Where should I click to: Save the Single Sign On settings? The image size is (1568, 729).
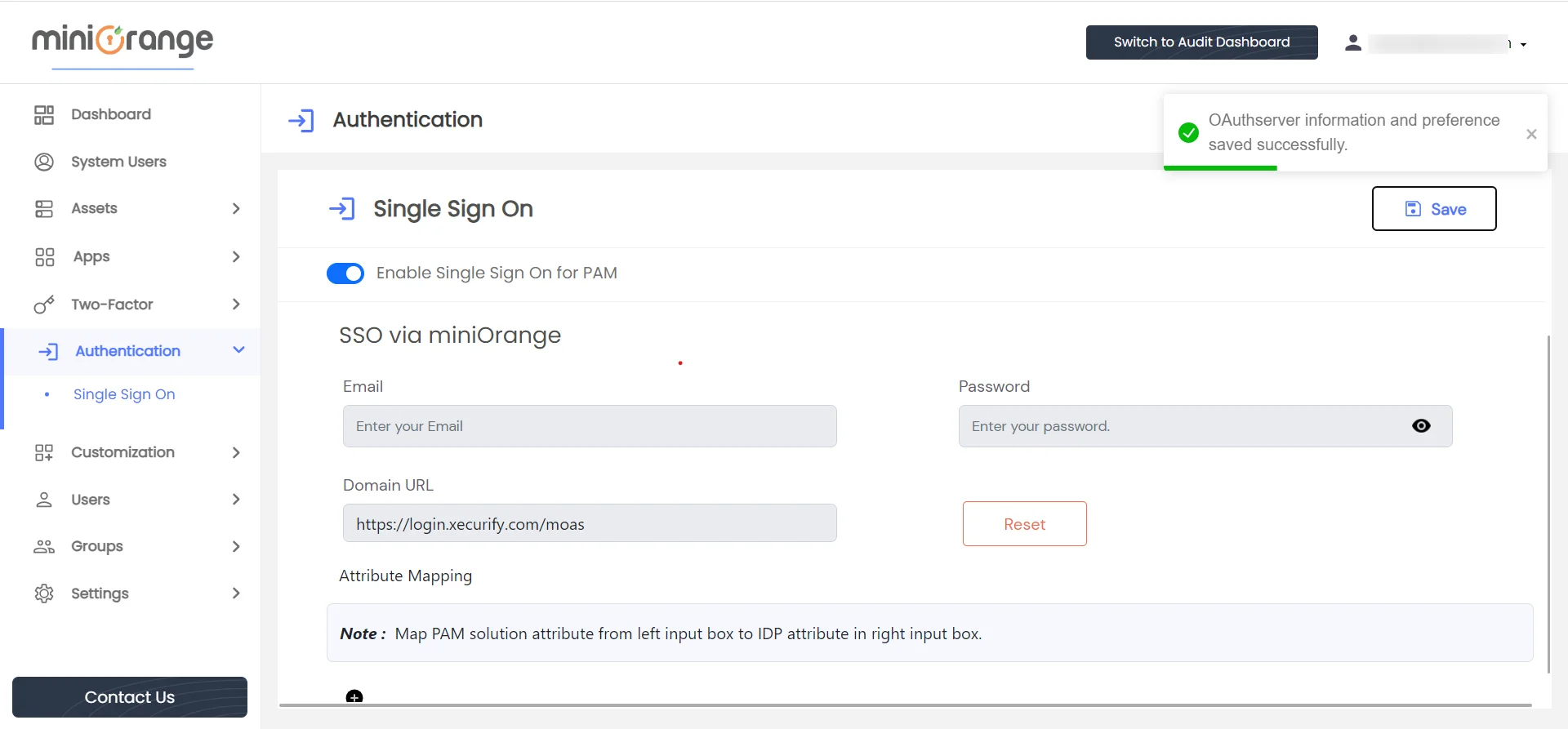pos(1434,208)
